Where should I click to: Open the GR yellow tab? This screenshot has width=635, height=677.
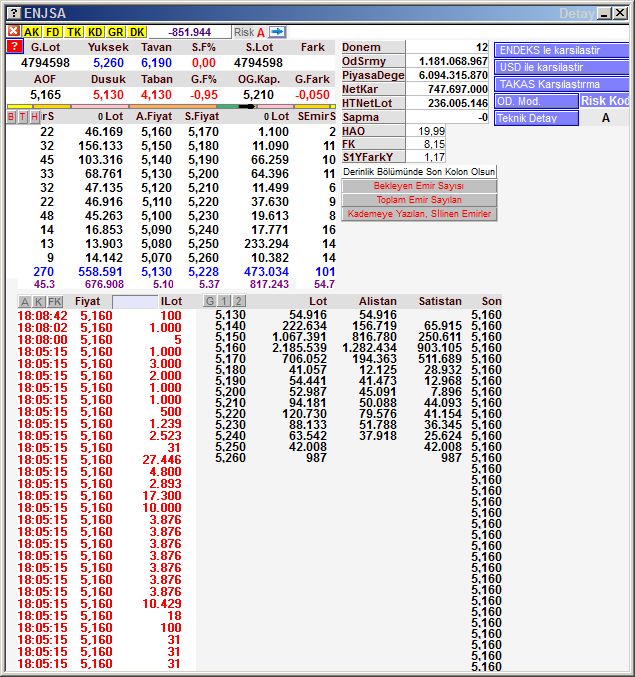(116, 32)
